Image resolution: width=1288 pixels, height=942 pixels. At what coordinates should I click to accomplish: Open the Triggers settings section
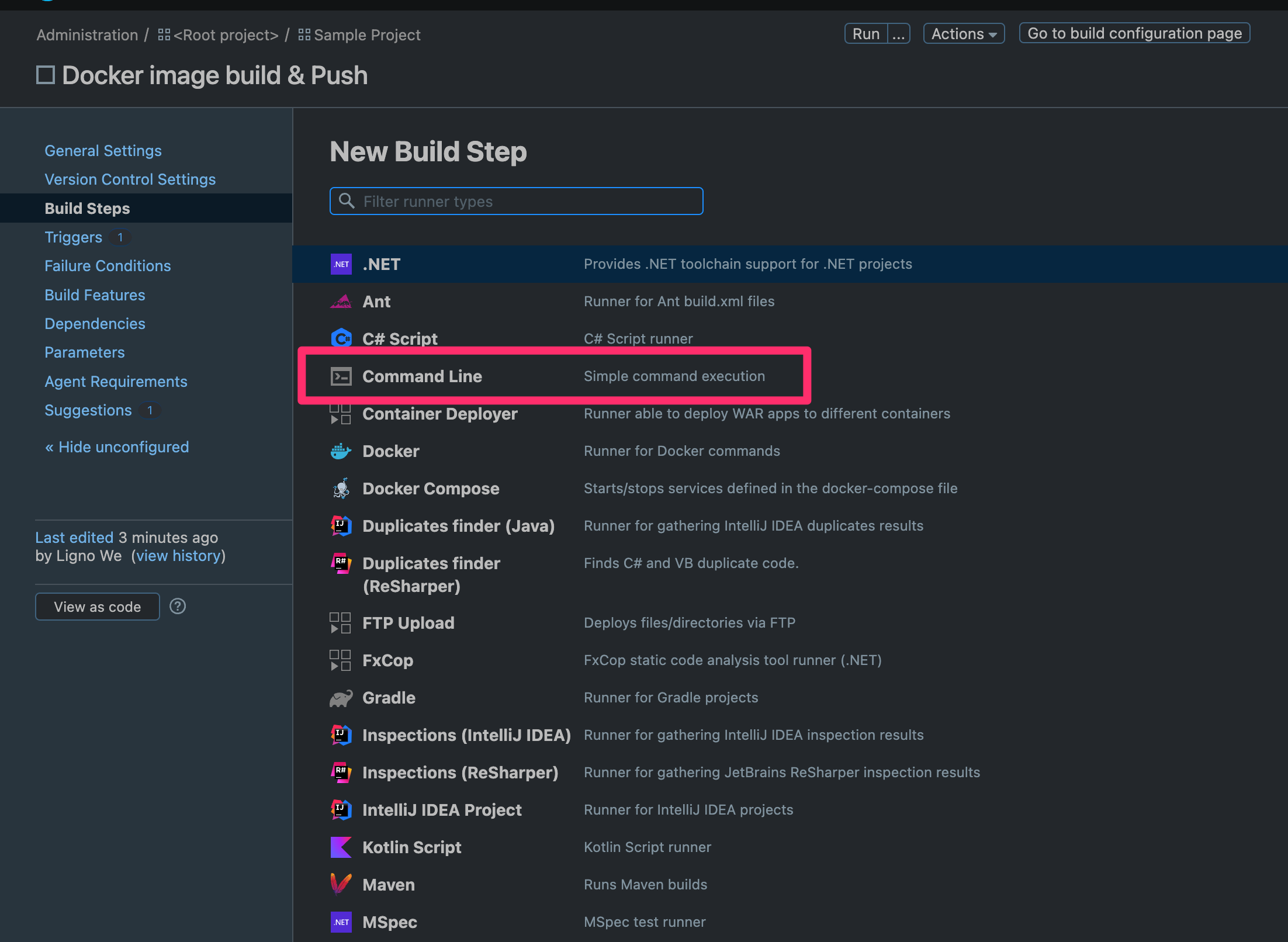tap(73, 237)
